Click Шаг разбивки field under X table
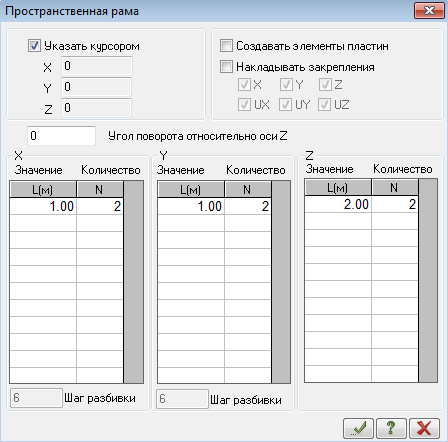The height and width of the screenshot is (442, 448). click(36, 398)
